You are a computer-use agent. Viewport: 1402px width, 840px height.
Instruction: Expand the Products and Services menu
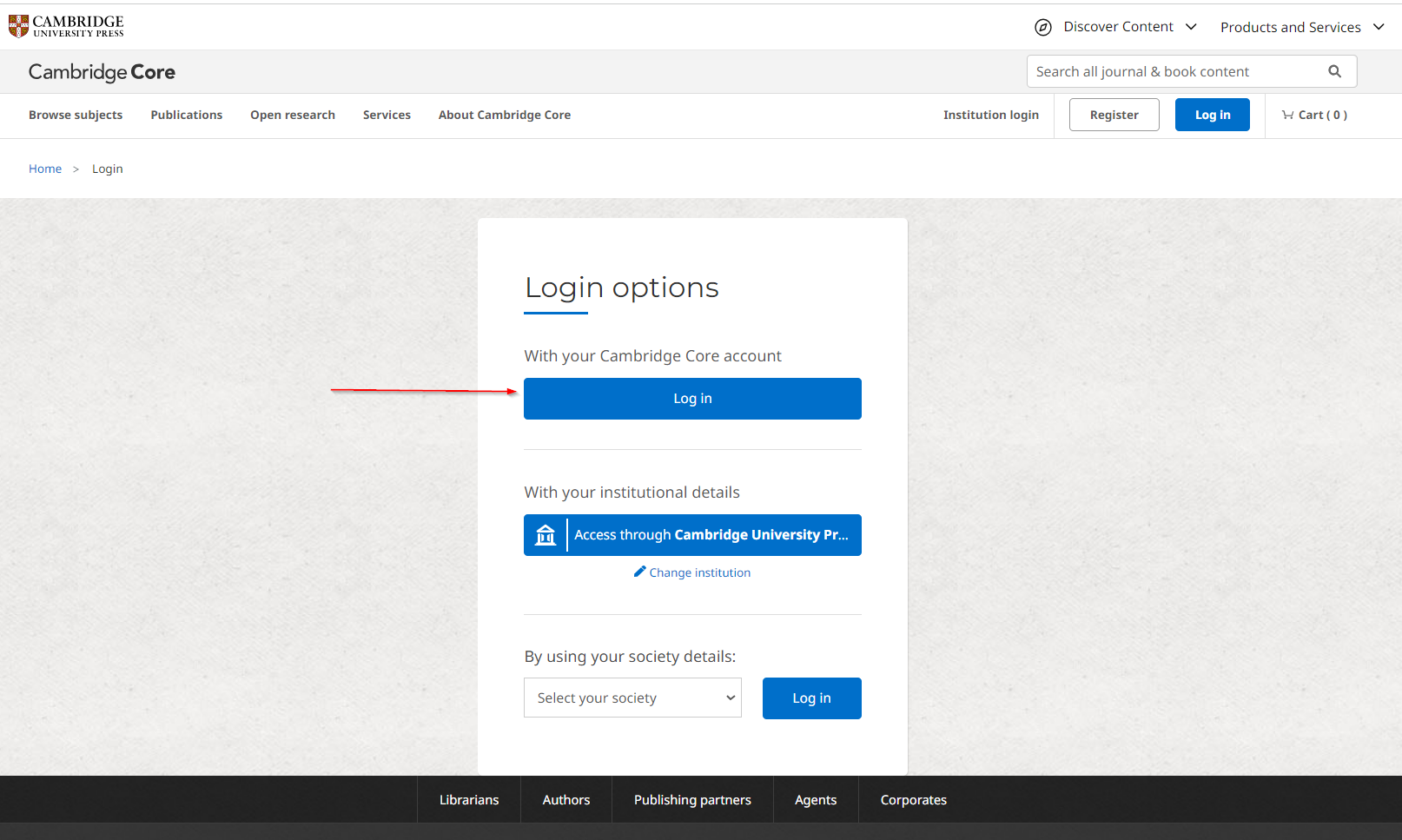1301,27
